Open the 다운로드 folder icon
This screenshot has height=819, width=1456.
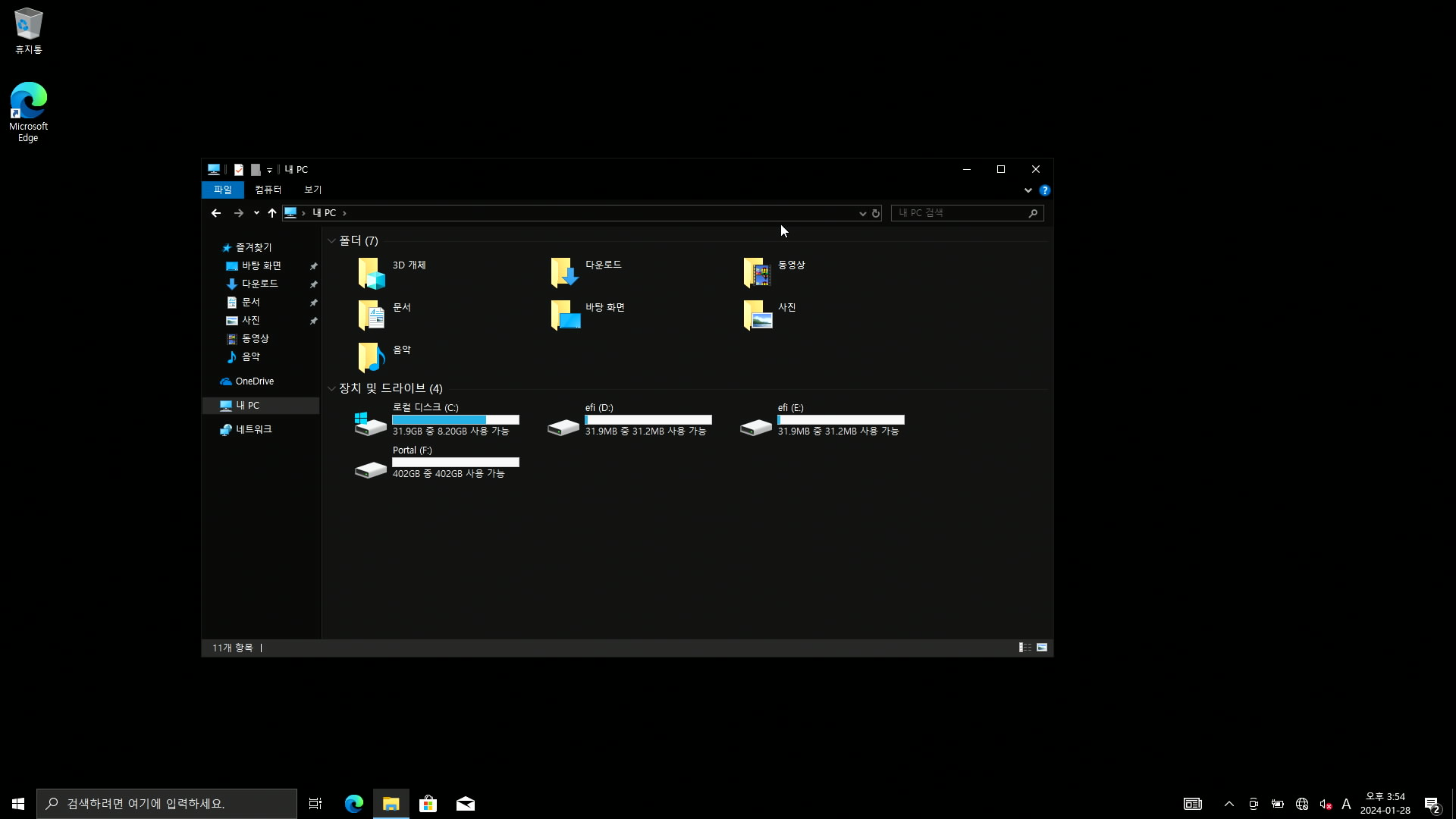click(564, 273)
